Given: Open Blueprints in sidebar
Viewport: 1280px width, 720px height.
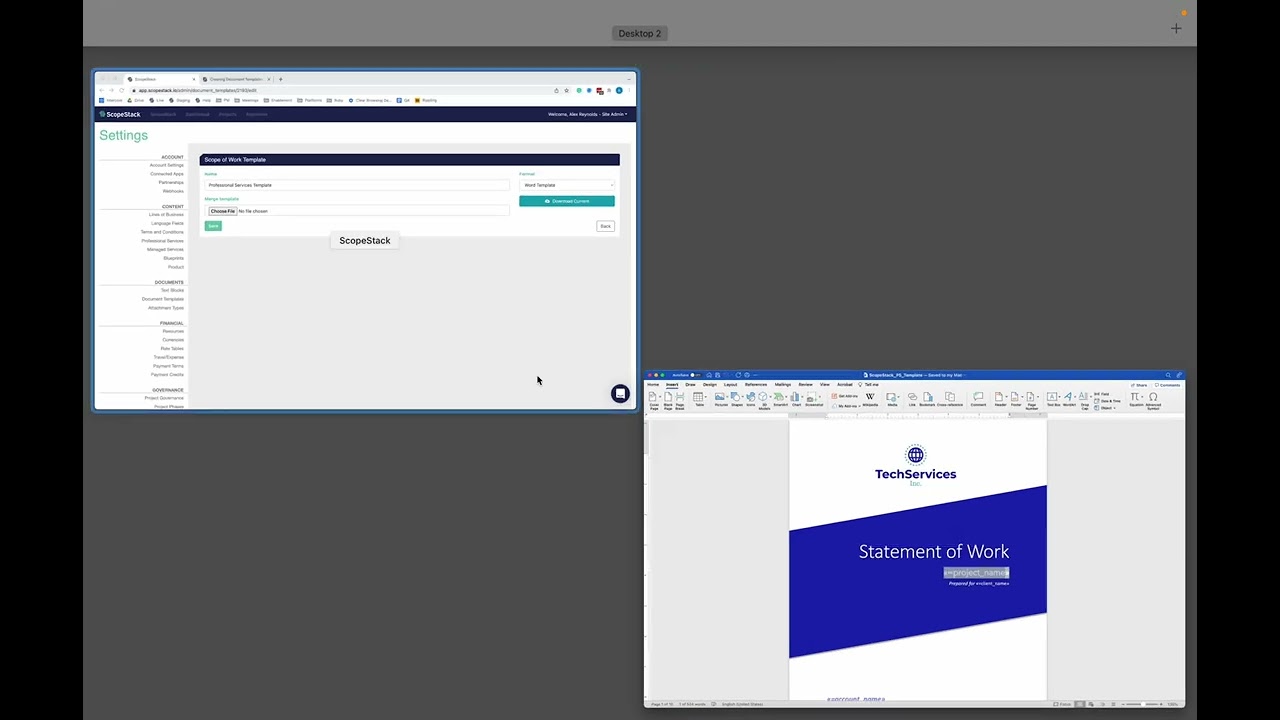Looking at the screenshot, I should [x=173, y=258].
